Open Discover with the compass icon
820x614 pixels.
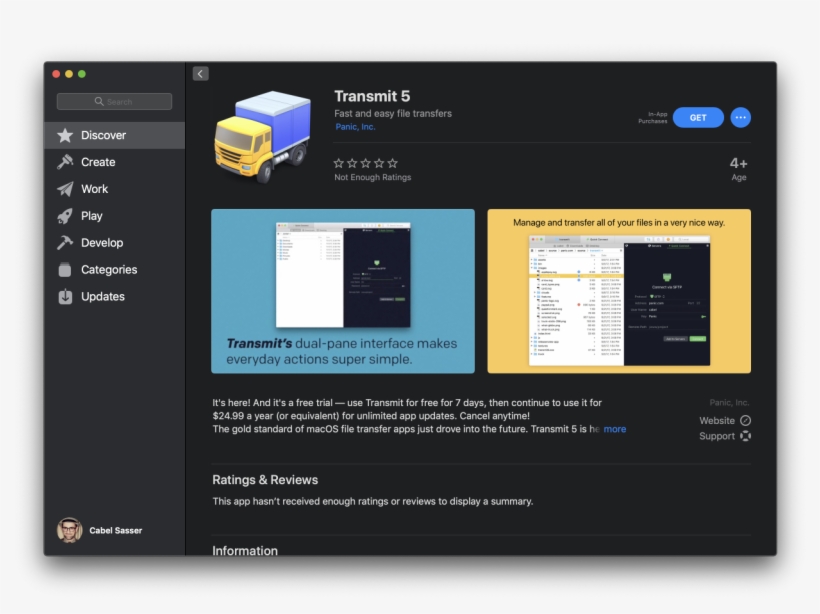[63, 134]
